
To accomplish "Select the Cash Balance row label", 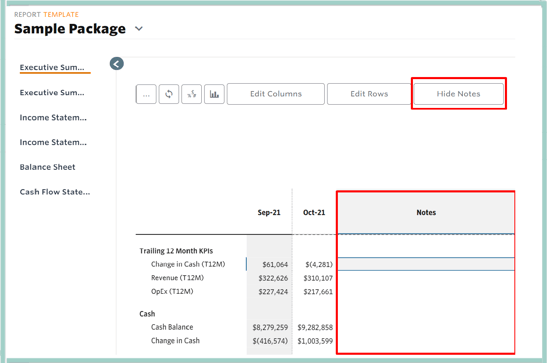I will pos(172,327).
